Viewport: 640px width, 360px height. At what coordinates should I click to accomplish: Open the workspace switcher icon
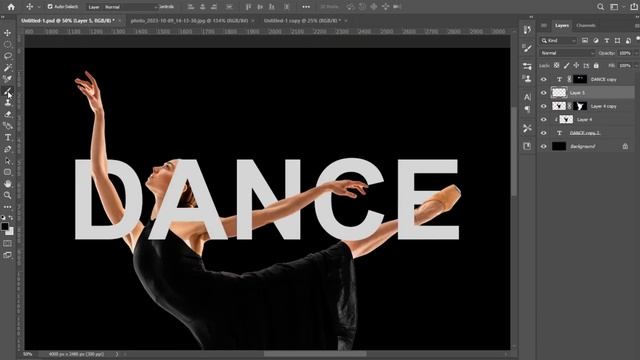click(614, 7)
